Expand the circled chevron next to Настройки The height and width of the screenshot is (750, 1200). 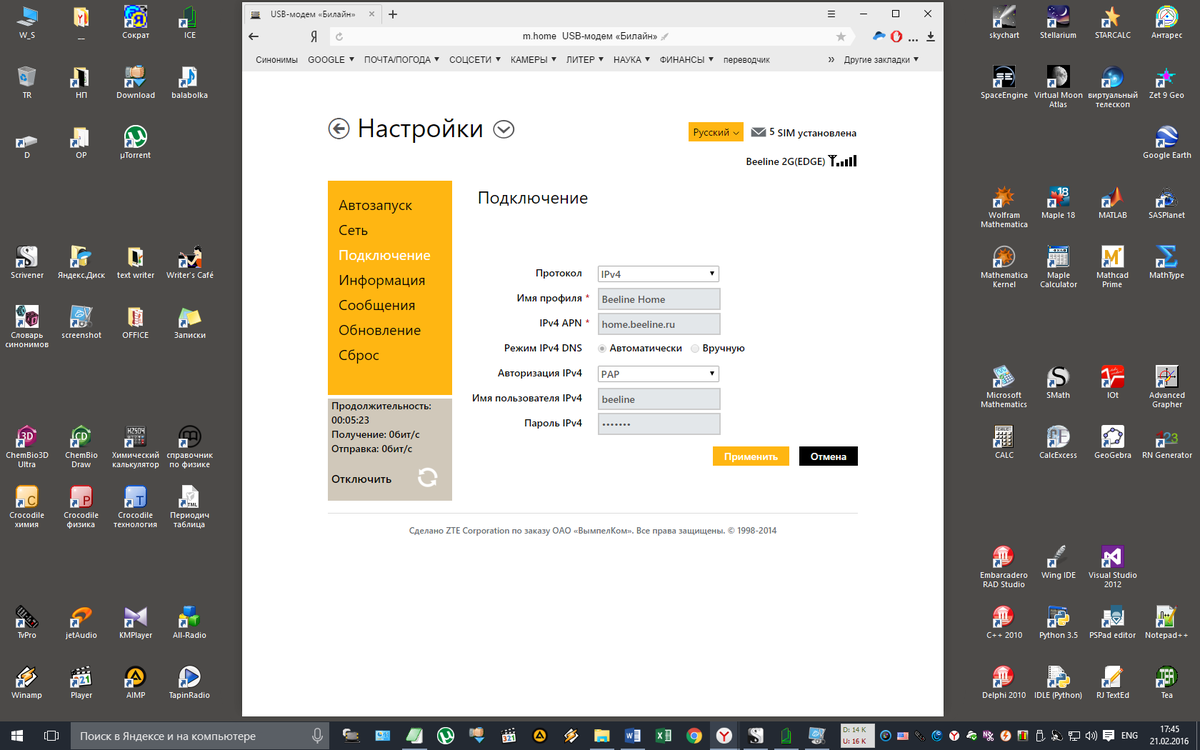point(504,129)
